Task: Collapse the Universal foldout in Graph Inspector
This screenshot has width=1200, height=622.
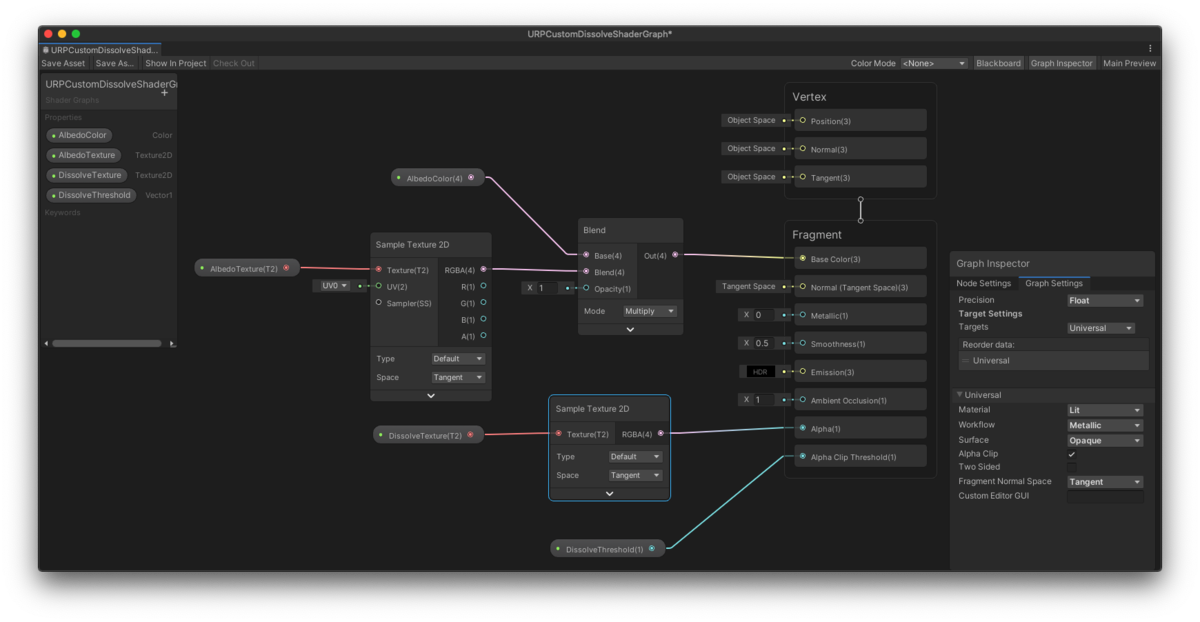Action: pos(960,394)
